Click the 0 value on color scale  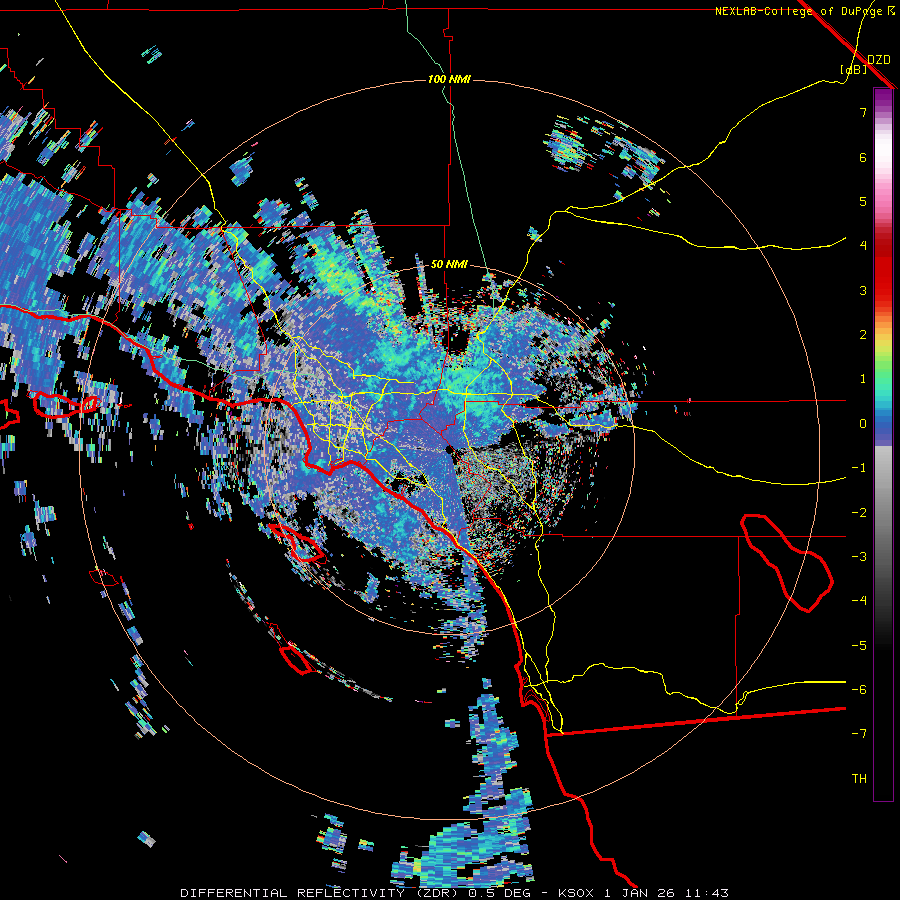[863, 424]
